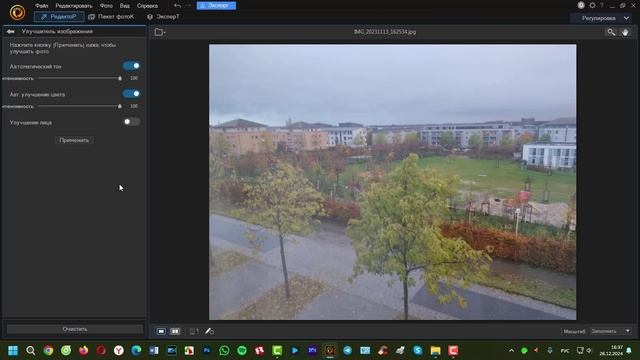This screenshot has height=360, width=640.
Task: Switch to the Редактор tab
Action: click(x=59, y=17)
